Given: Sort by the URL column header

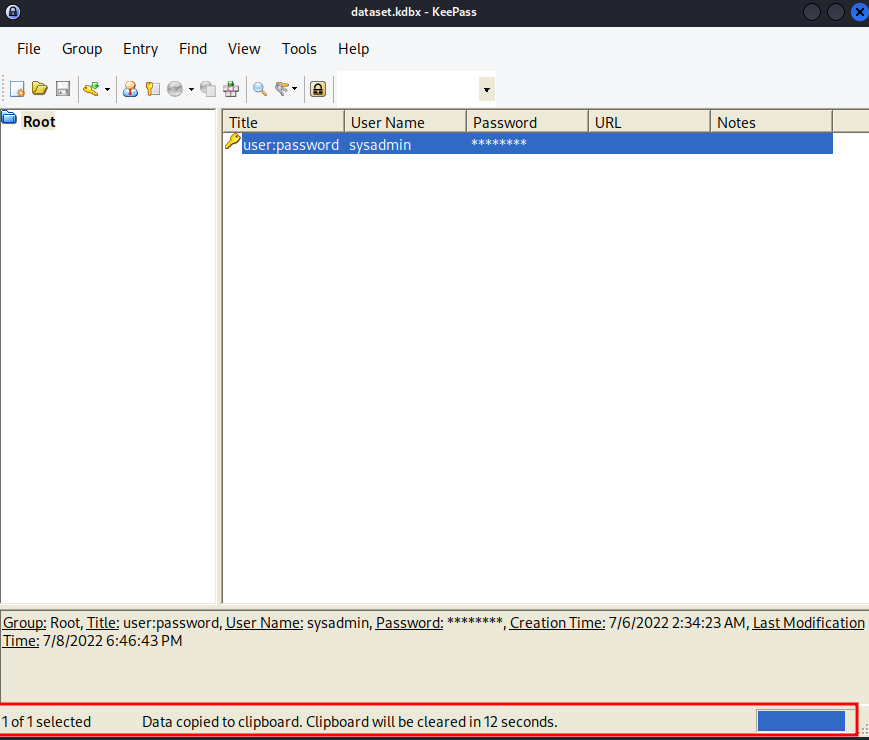Looking at the screenshot, I should pos(650,123).
